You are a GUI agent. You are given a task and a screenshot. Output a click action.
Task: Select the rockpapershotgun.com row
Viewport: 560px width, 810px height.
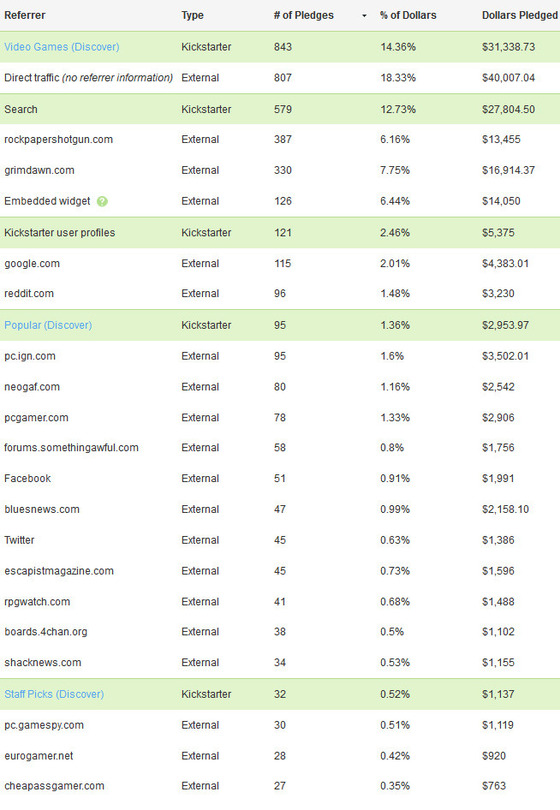280,139
